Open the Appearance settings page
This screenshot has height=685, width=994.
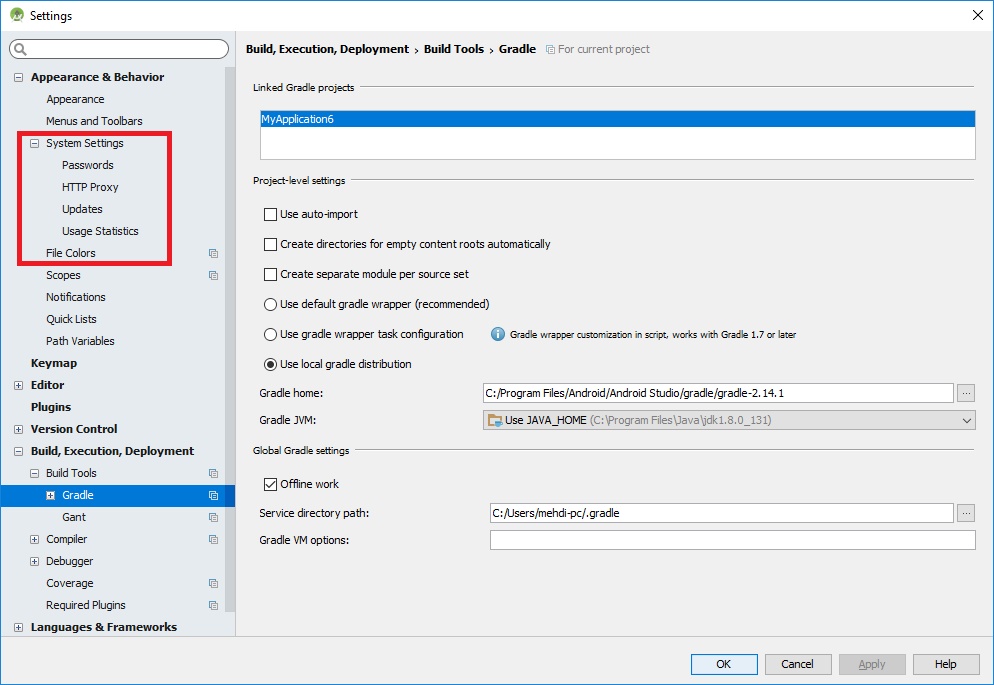[x=75, y=99]
